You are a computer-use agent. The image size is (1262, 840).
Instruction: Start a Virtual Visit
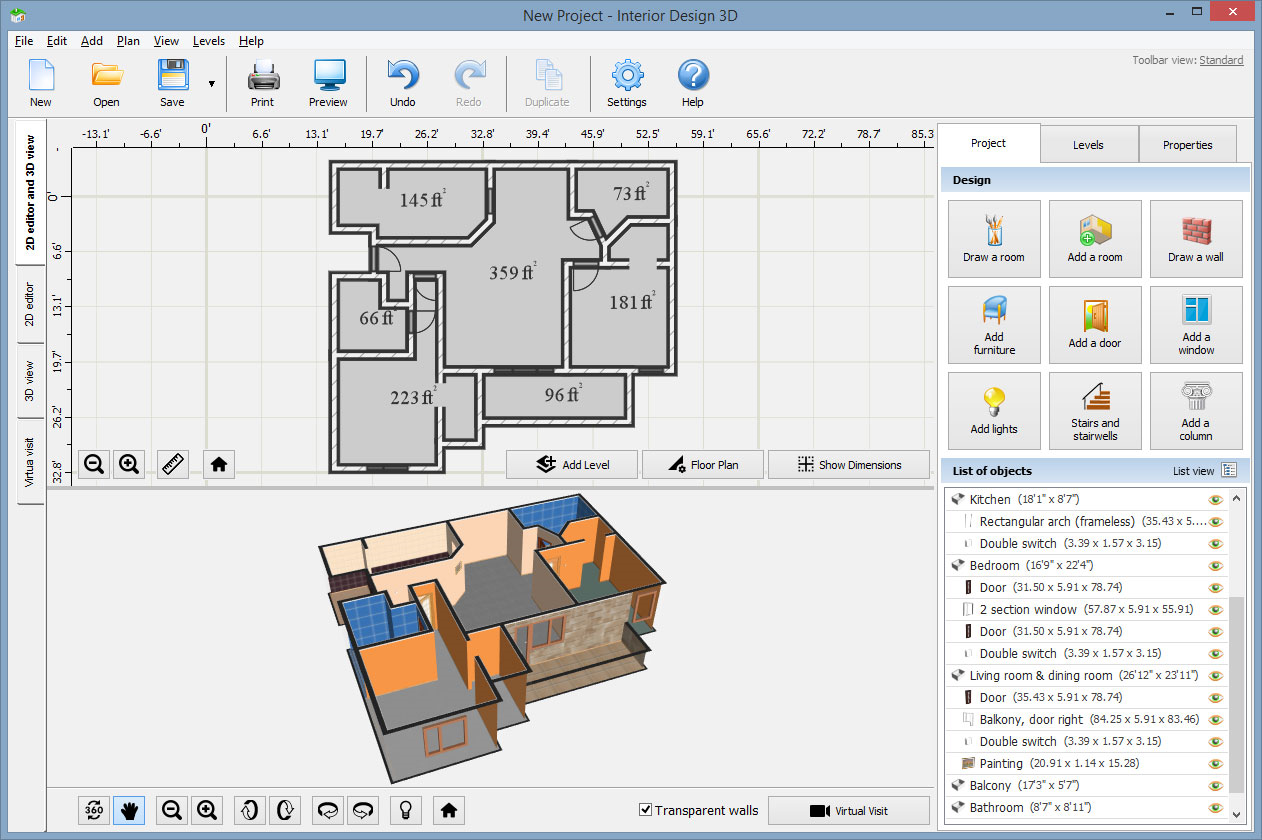[x=849, y=810]
